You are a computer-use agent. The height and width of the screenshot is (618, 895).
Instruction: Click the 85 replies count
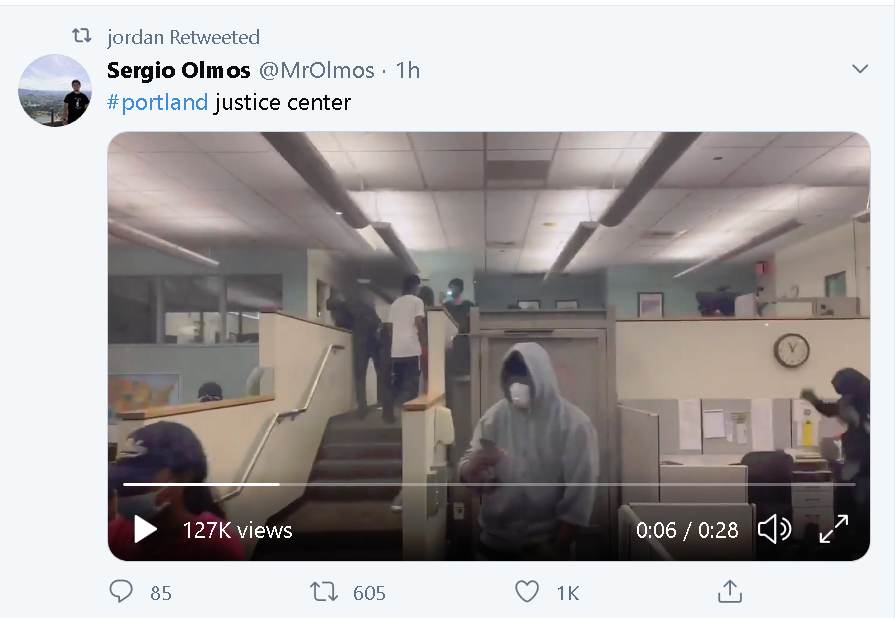(x=161, y=593)
